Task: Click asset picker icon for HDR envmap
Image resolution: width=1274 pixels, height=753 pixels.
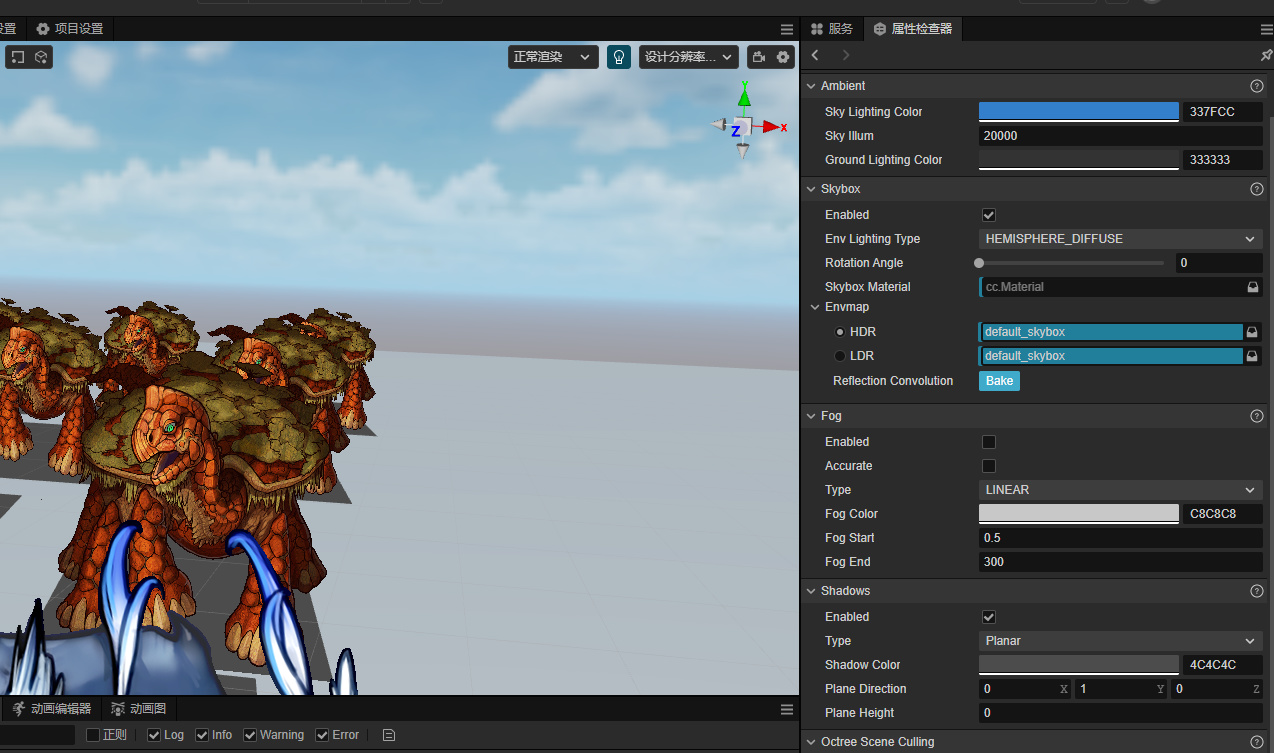Action: point(1252,332)
